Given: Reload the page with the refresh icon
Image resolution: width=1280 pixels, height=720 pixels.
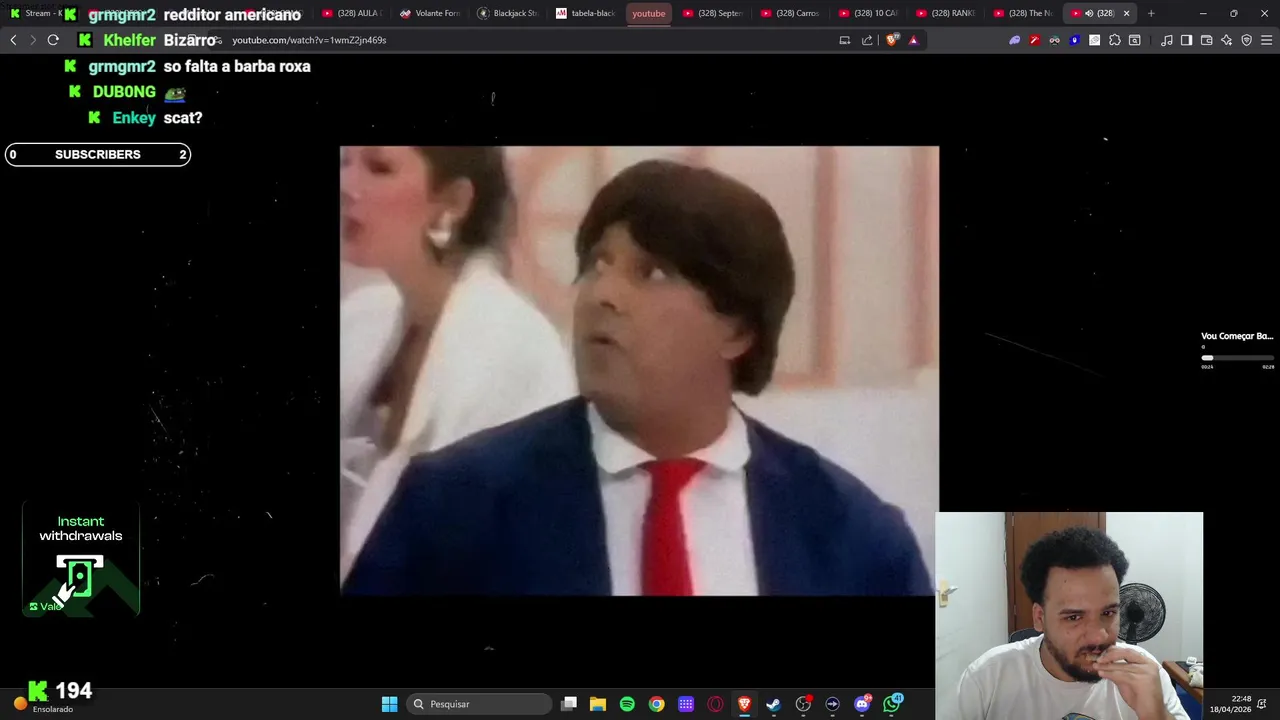Looking at the screenshot, I should pyautogui.click(x=53, y=40).
